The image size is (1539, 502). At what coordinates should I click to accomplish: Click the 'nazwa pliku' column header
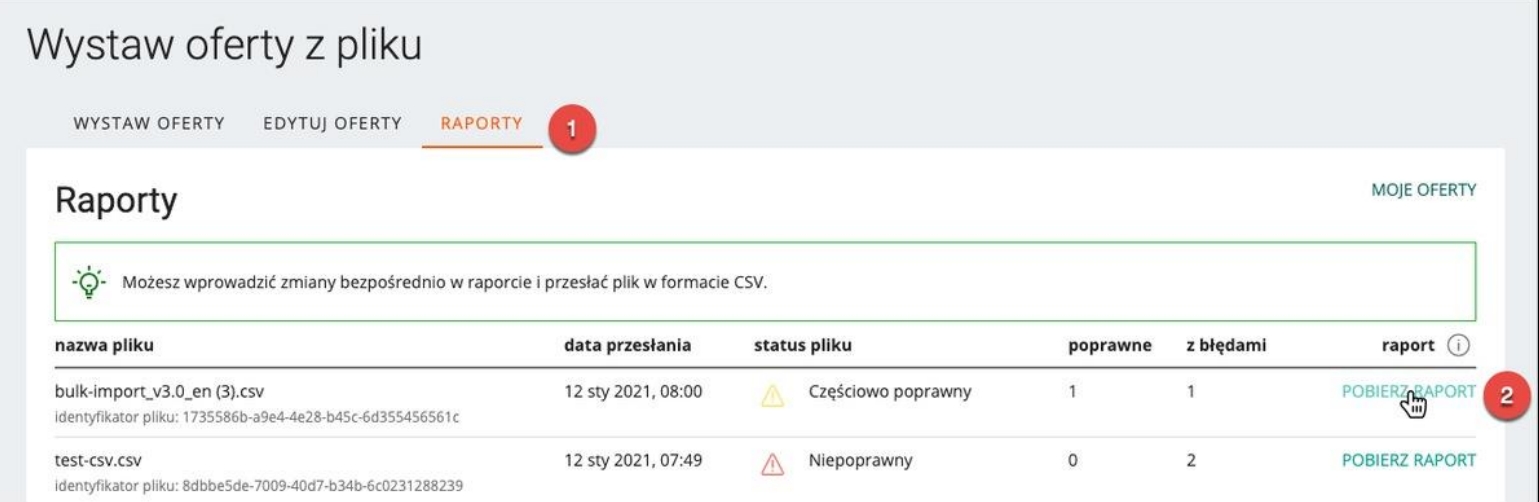coord(104,346)
